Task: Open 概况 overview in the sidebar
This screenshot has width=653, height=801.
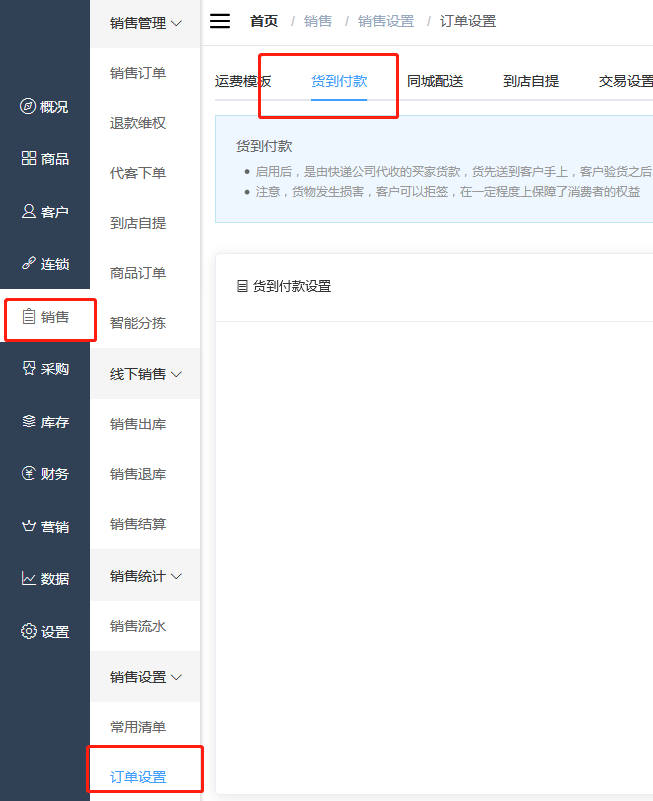Action: [x=44, y=106]
